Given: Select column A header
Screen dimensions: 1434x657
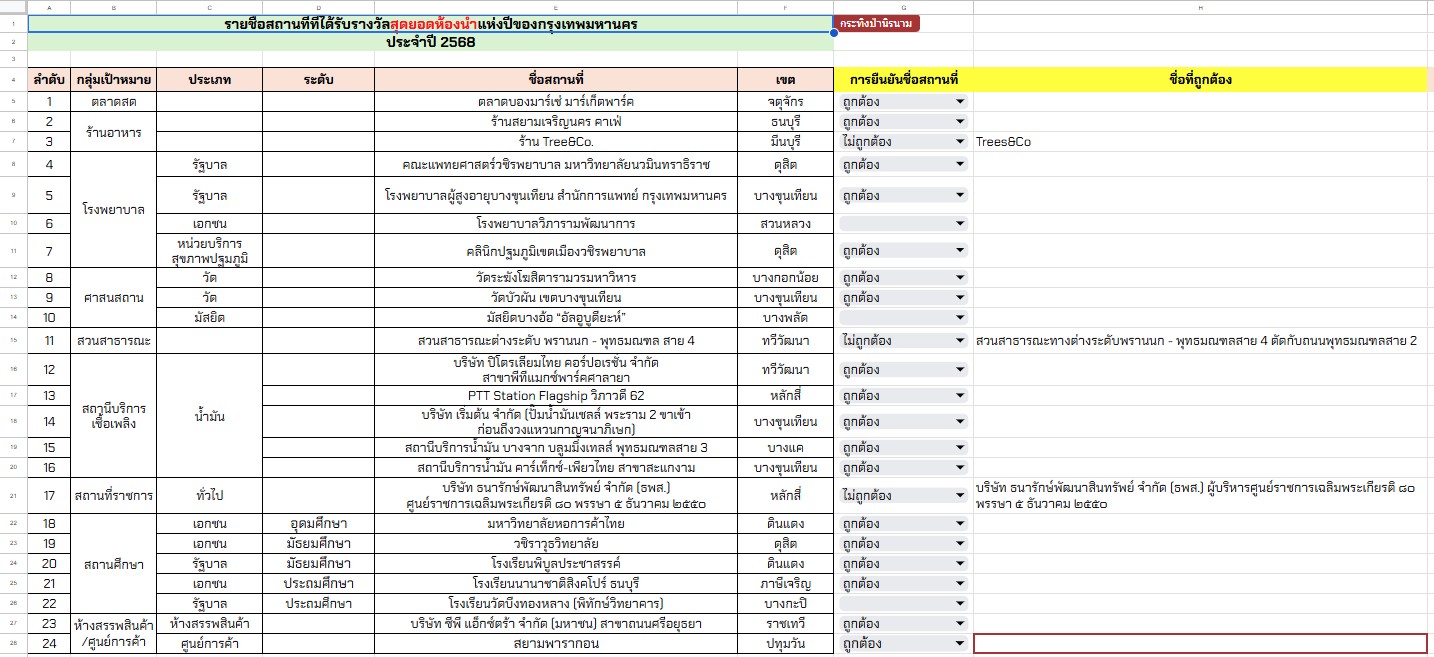Looking at the screenshot, I should click(x=49, y=8).
